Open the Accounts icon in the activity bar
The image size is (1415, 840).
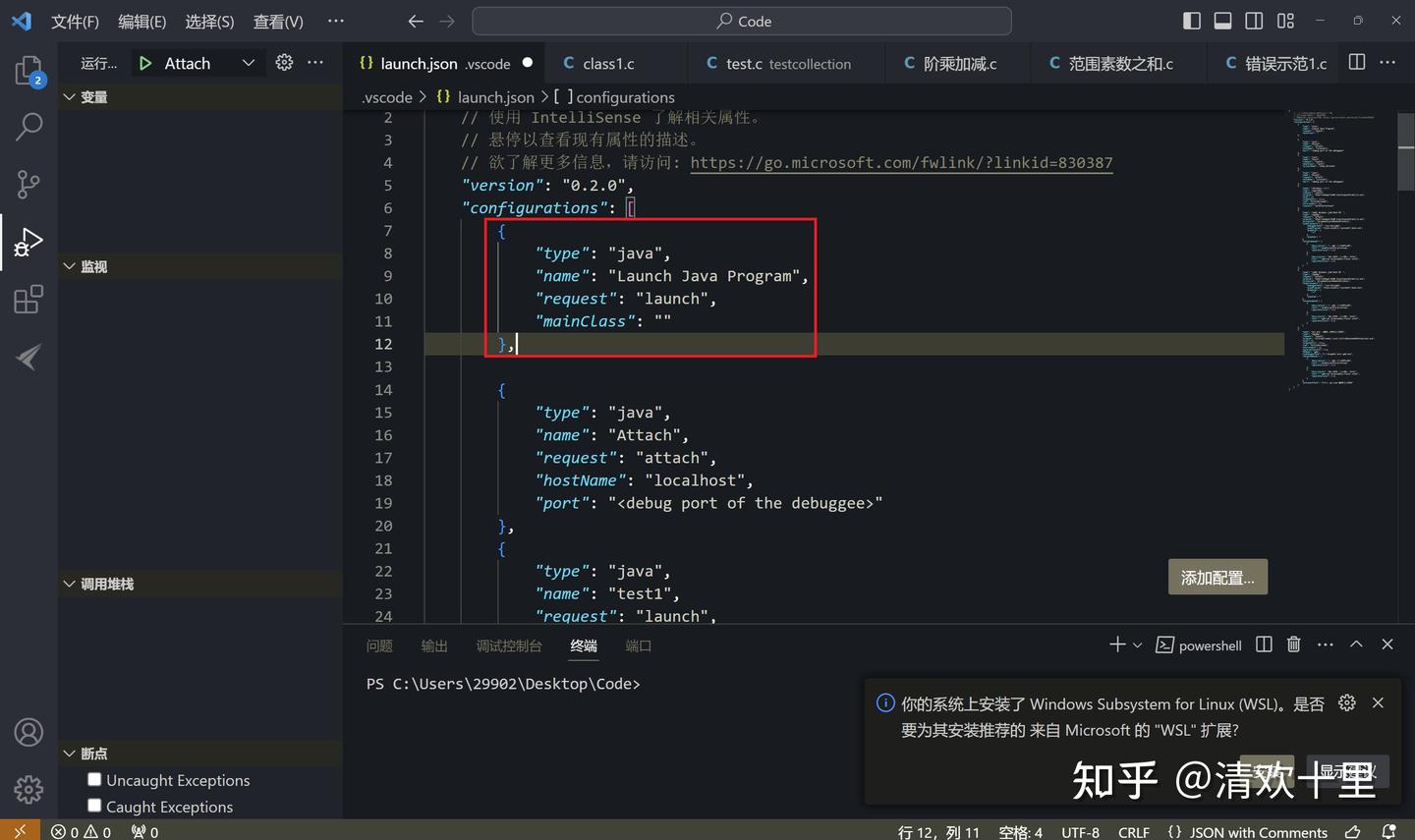28,732
